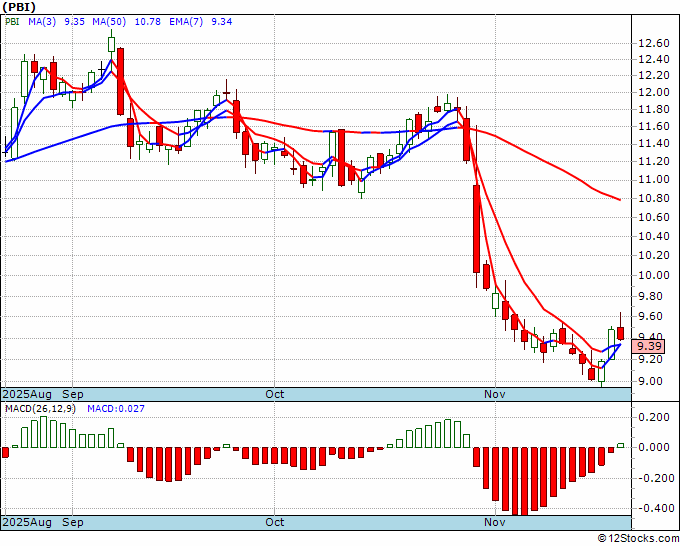Select the EMA(7) indicator label

(186, 21)
